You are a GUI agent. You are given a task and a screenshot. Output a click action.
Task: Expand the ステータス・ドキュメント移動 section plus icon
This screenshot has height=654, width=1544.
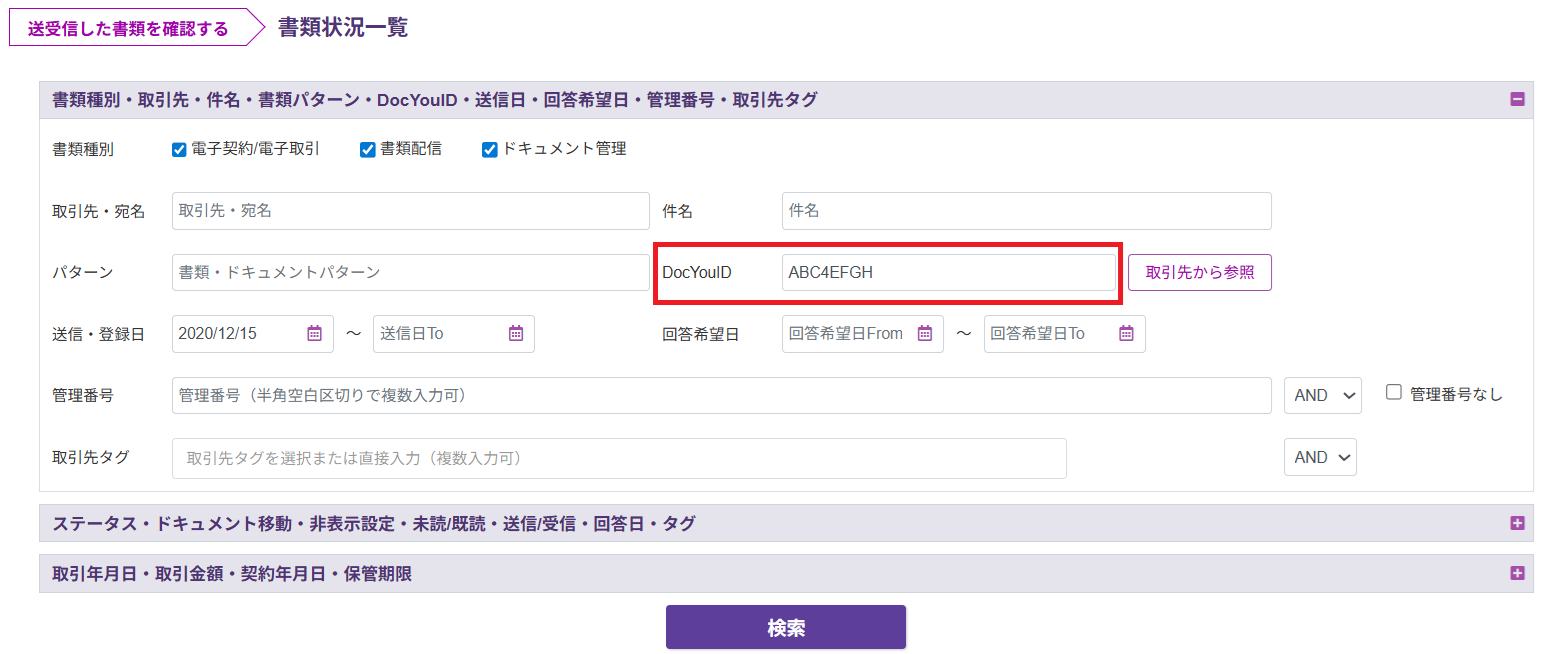(1517, 523)
